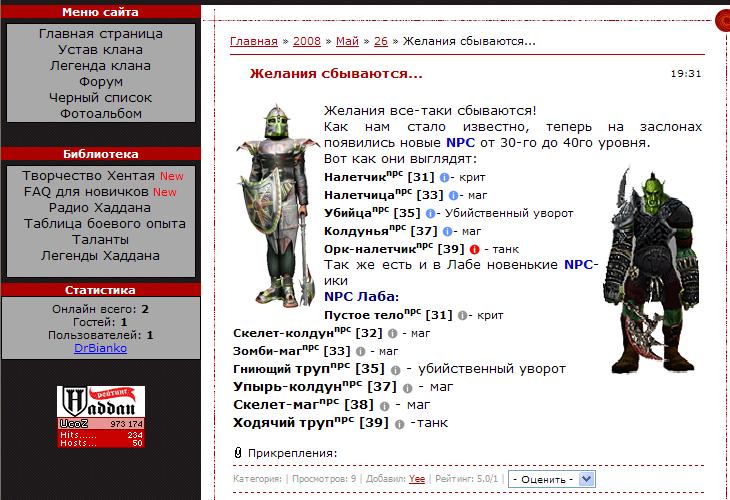Click gray info icon beside Зомби-маг [33]
The image size is (730, 500).
(360, 351)
